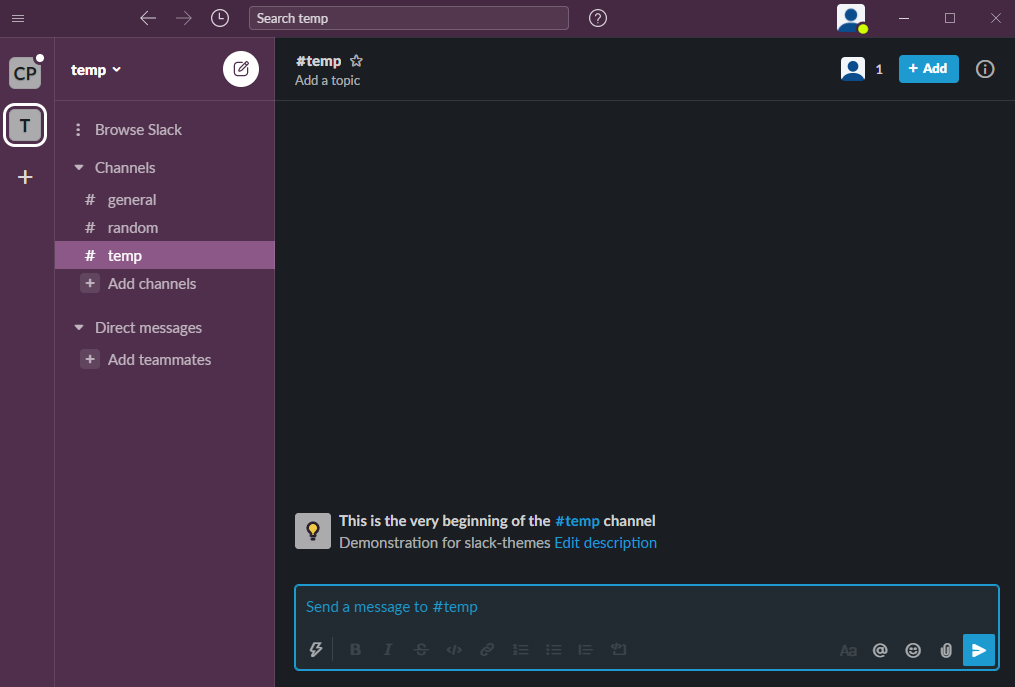Viewport: 1015px width, 687px height.
Task: Open the hamburger menu icon
Action: tap(18, 18)
